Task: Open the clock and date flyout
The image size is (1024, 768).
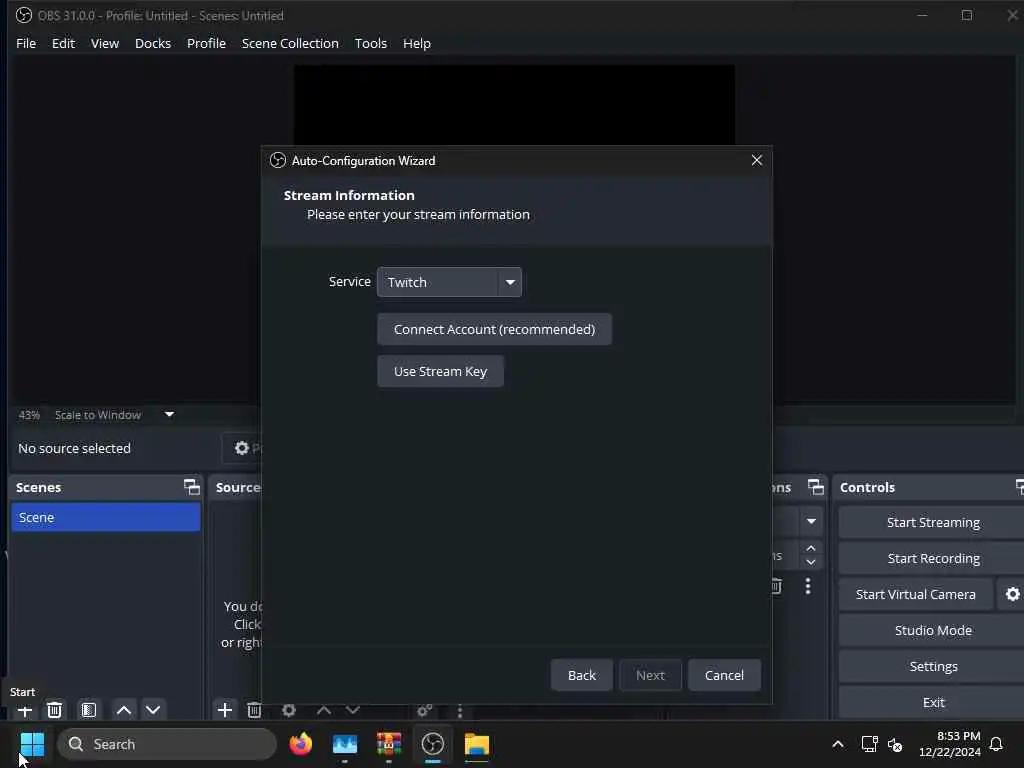Action: pyautogui.click(x=949, y=744)
